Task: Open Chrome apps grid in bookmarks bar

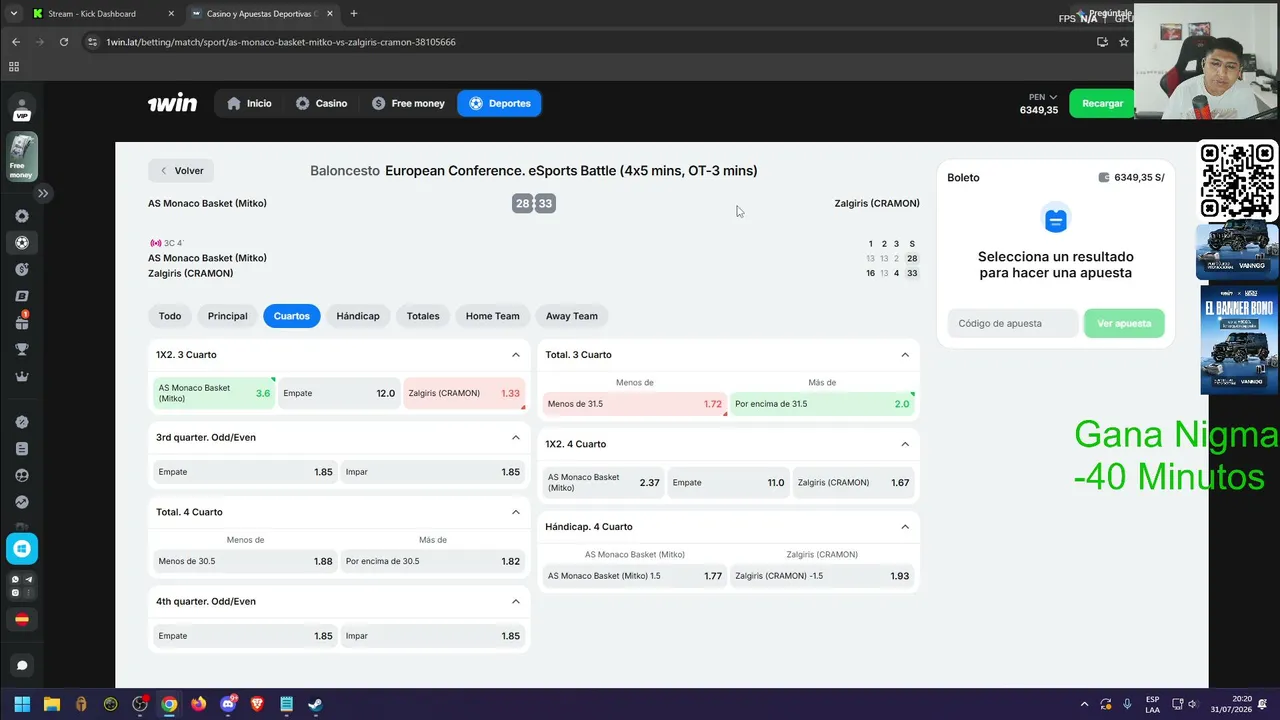Action: (x=14, y=67)
